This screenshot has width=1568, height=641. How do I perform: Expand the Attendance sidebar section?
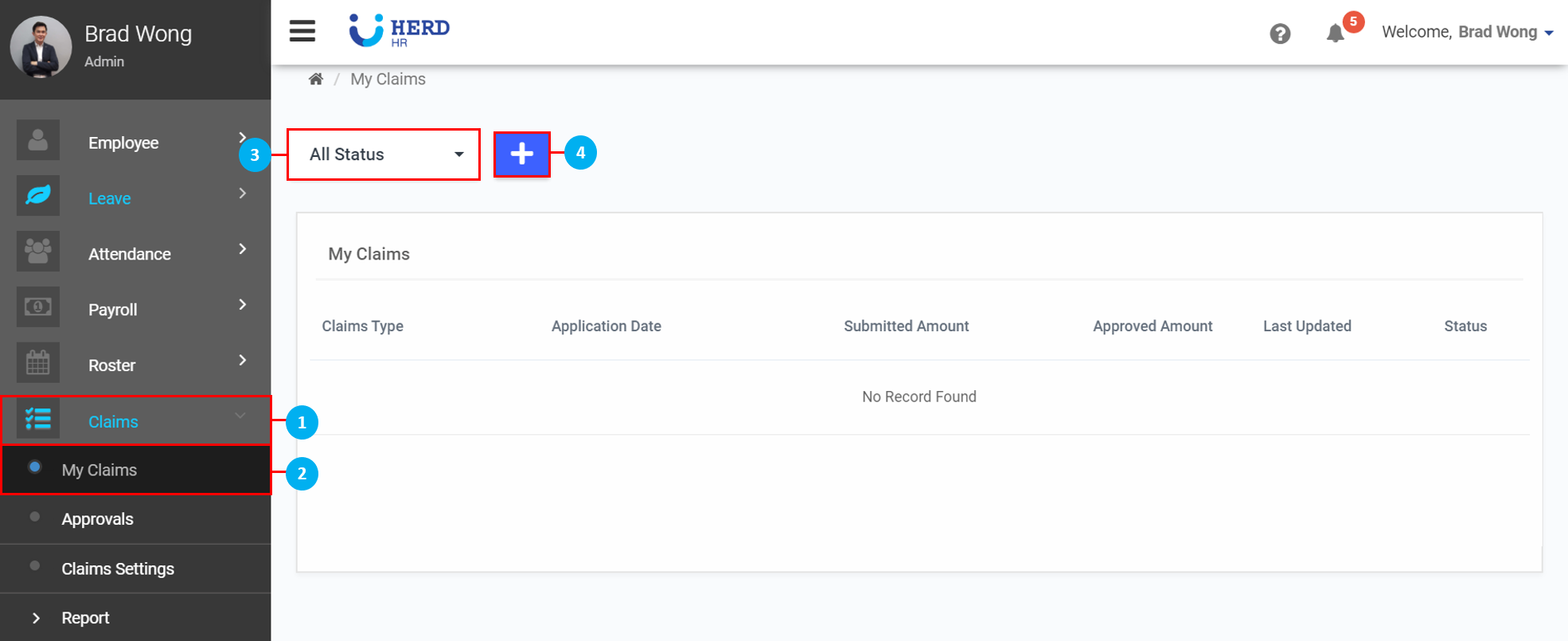click(130, 254)
